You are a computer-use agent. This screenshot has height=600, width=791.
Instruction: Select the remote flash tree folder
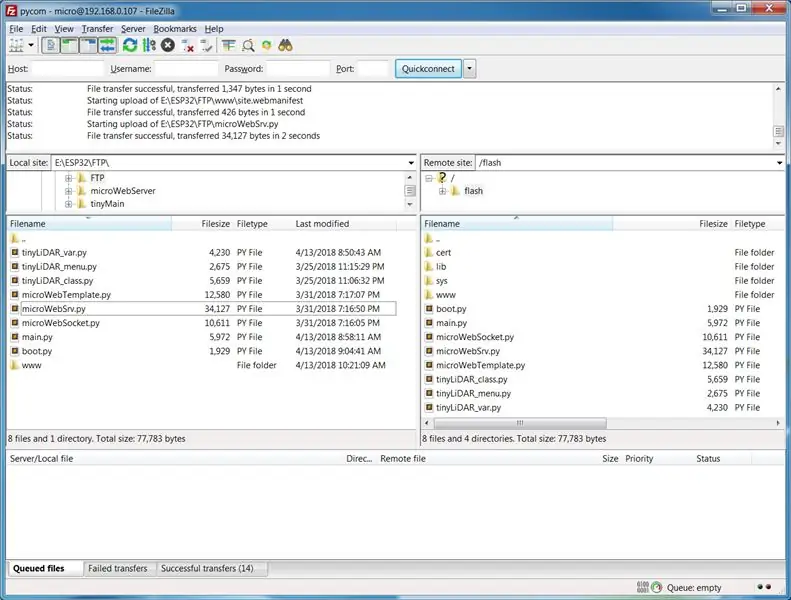[x=473, y=191]
